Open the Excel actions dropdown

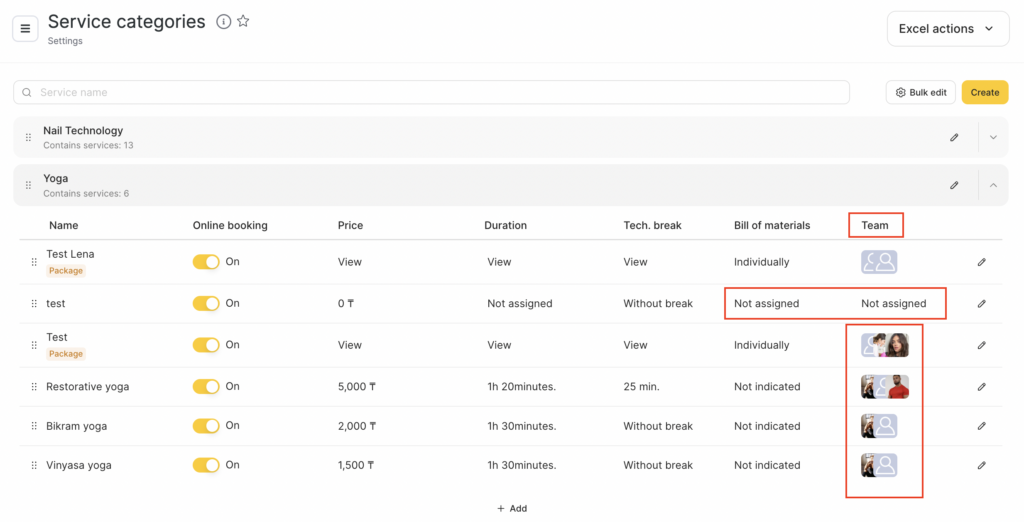947,29
